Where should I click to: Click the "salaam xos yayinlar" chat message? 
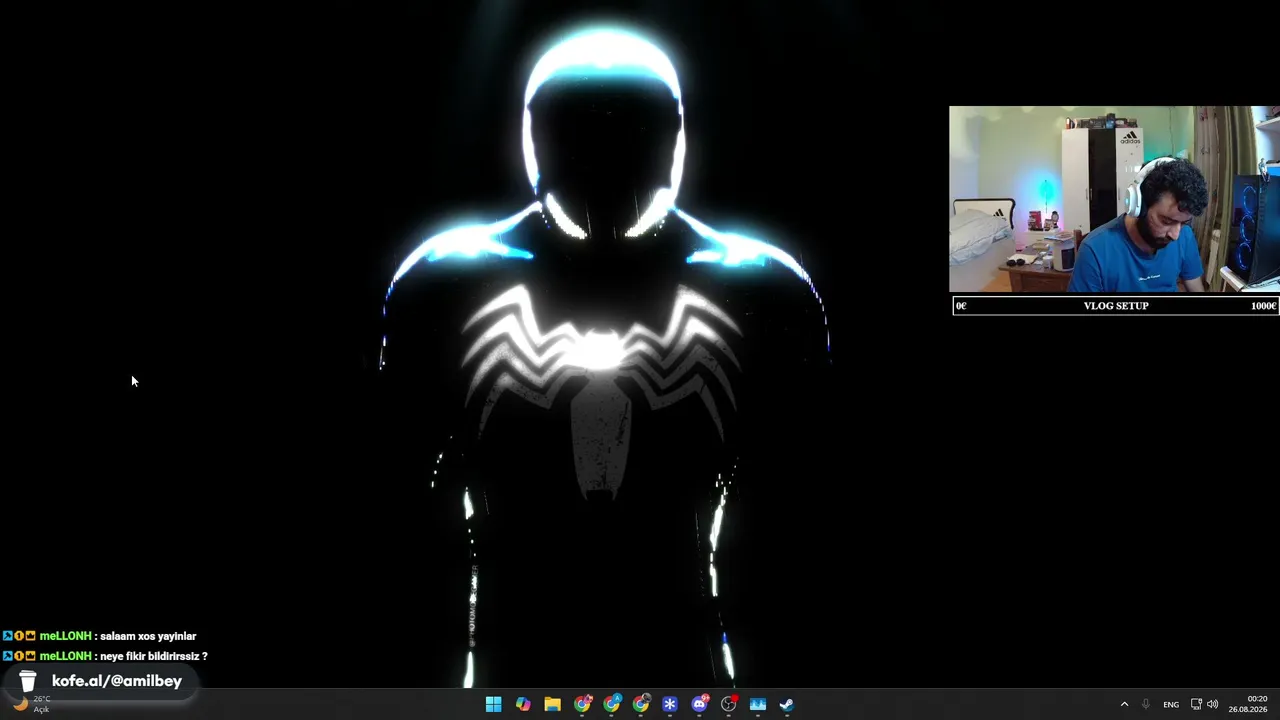coord(148,636)
